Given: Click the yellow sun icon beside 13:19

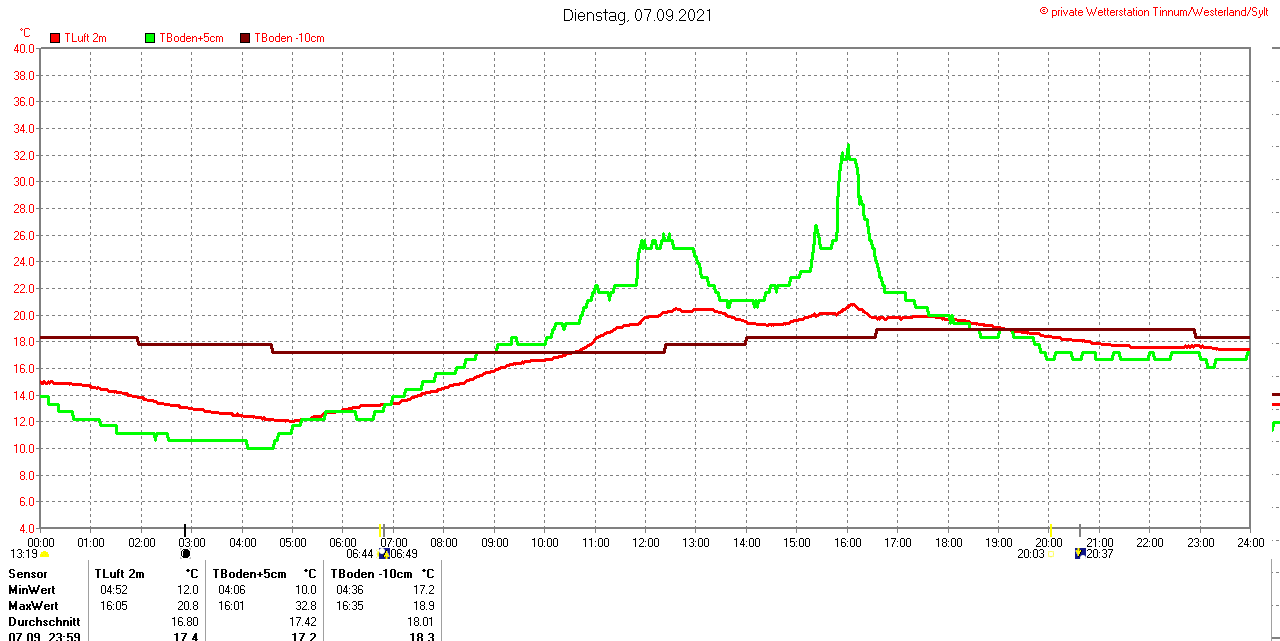Looking at the screenshot, I should (x=44, y=554).
